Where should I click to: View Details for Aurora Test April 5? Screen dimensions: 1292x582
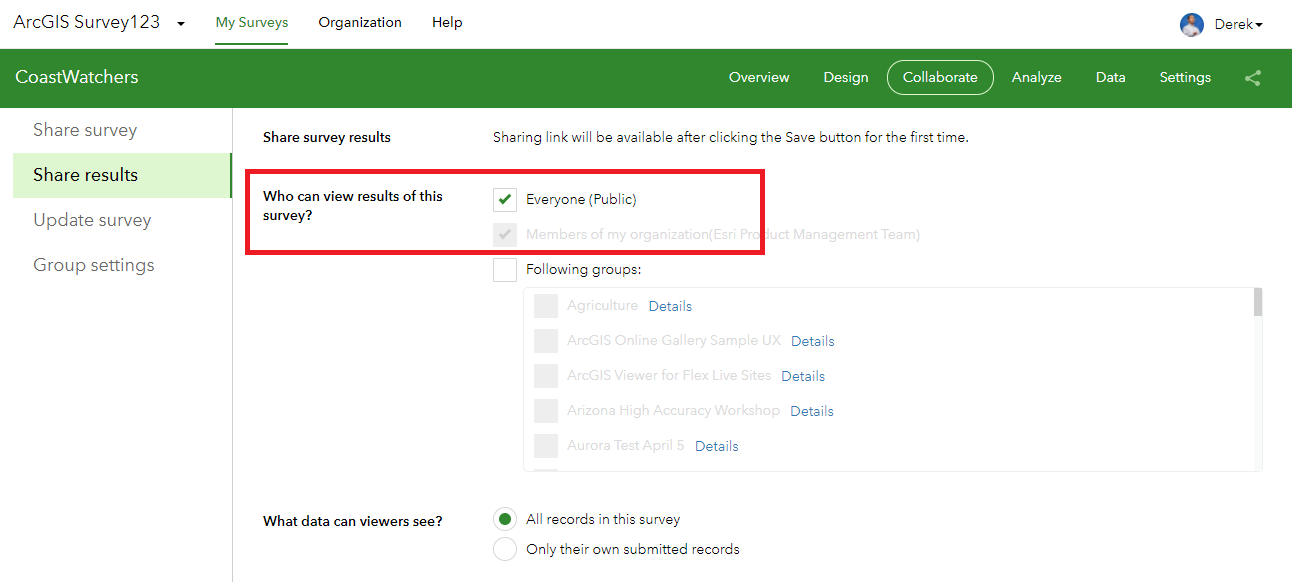click(x=716, y=446)
